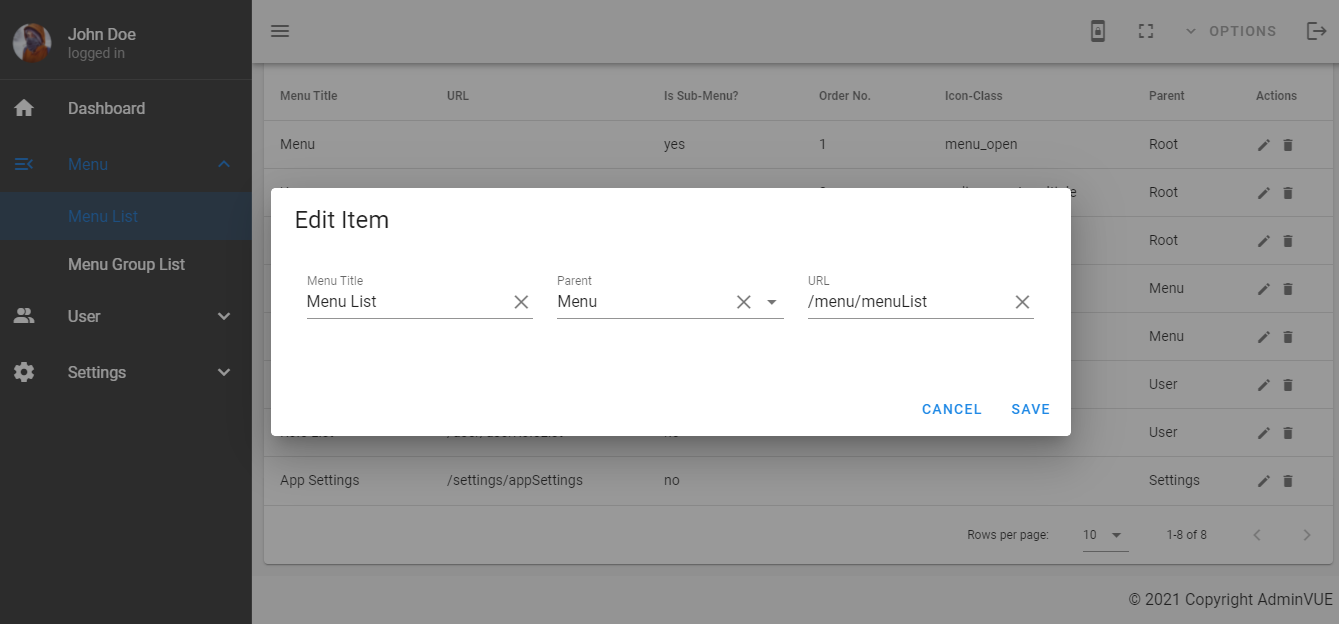Viewport: 1339px width, 624px height.
Task: Click edit pencil for App Settings row
Action: tap(1264, 481)
